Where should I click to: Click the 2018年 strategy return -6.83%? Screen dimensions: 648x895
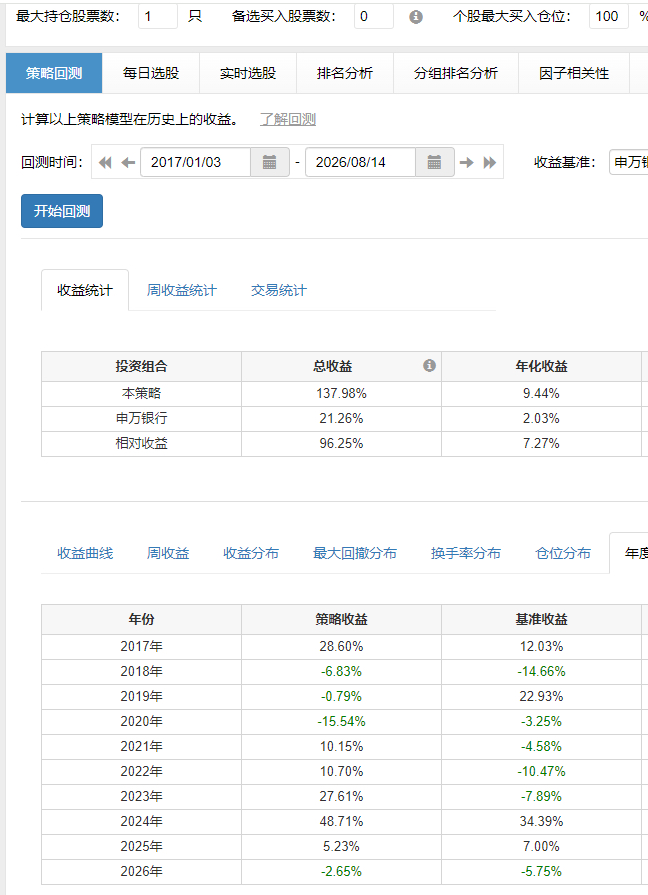pyautogui.click(x=341, y=671)
